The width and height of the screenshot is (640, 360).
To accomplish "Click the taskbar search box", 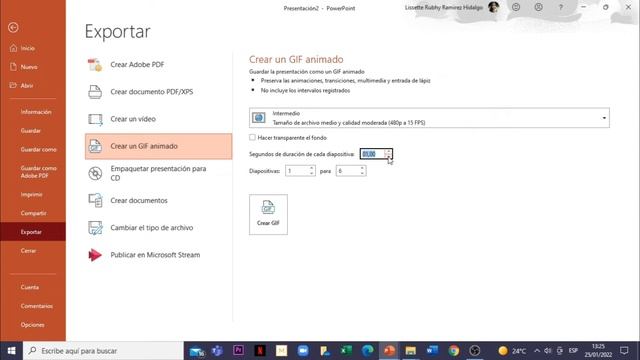I will pyautogui.click(x=103, y=351).
